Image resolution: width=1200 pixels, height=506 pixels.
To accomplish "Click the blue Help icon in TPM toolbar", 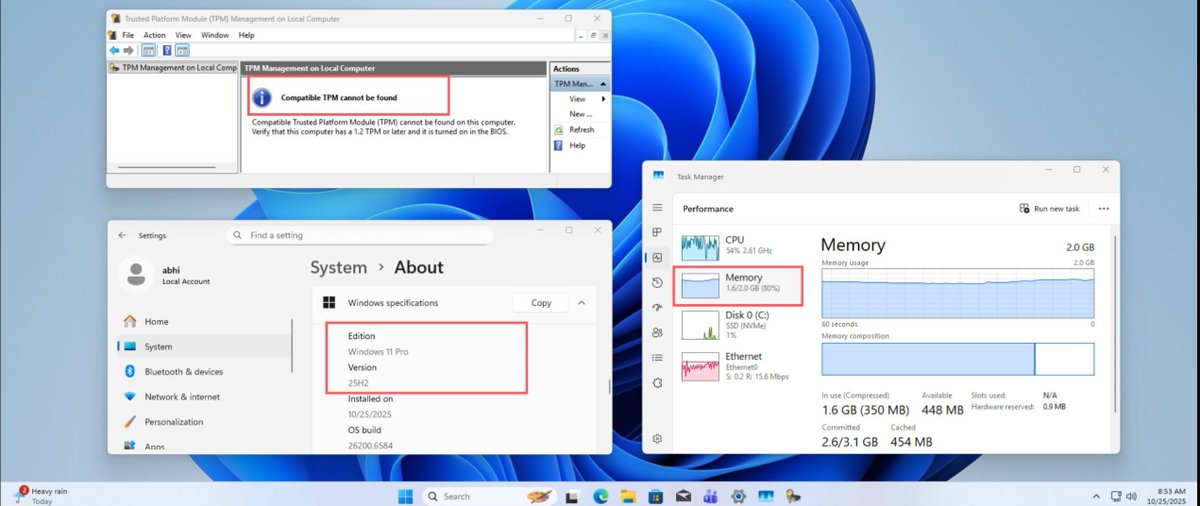I will pyautogui.click(x=167, y=50).
